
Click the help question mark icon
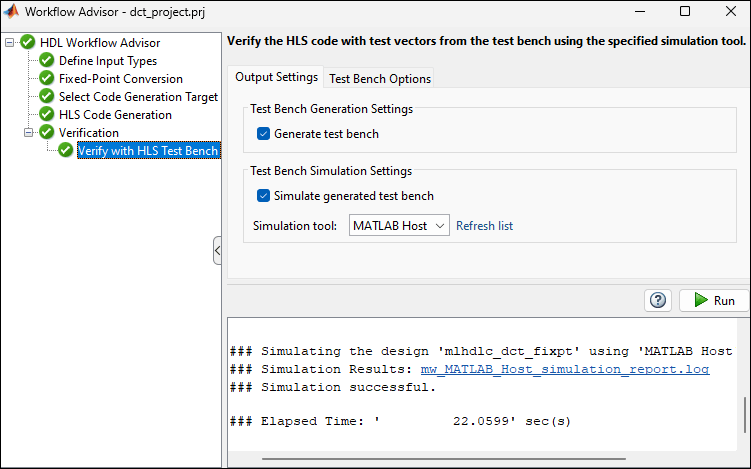tap(658, 300)
